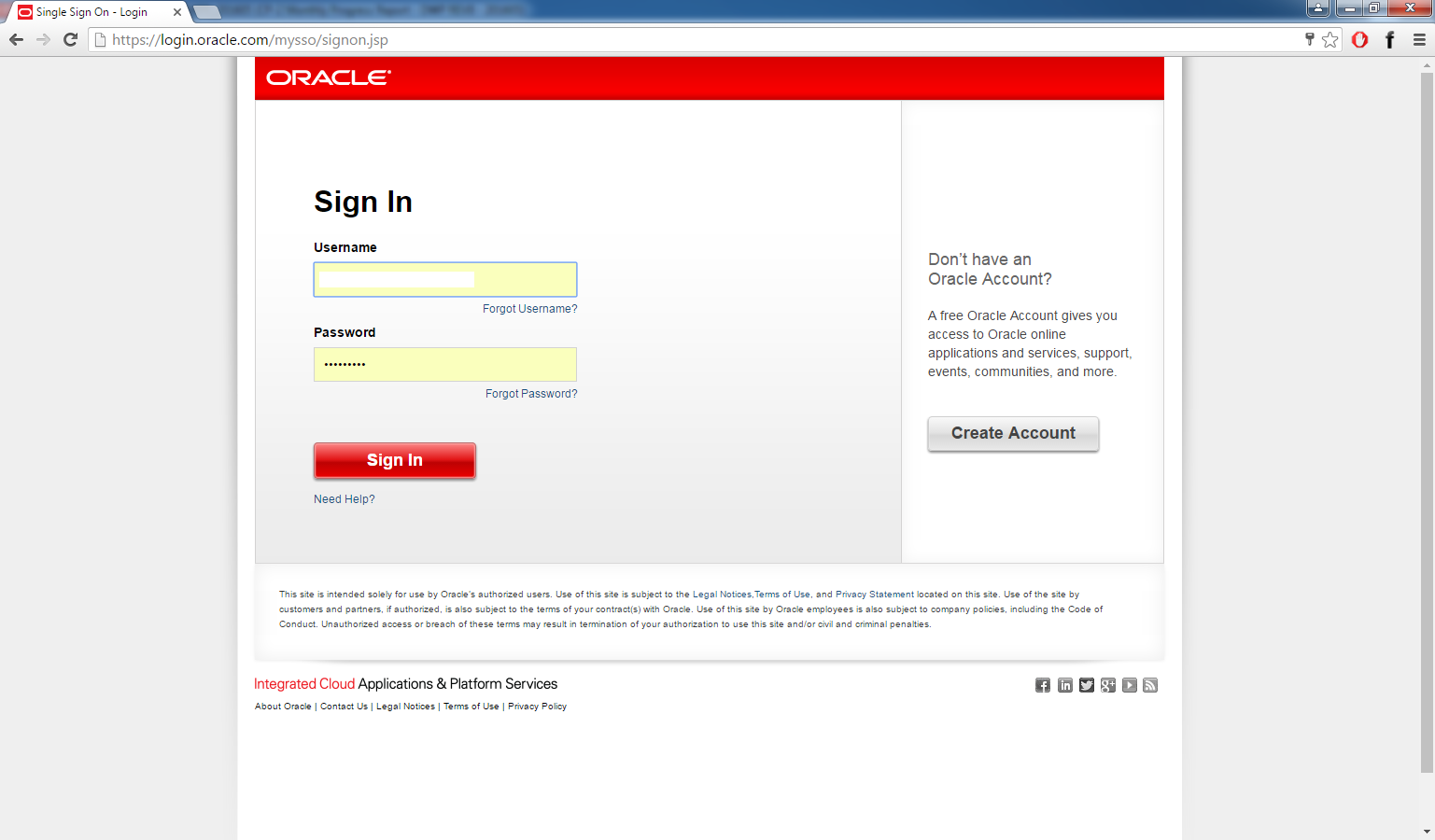Open Oracle's Twitter bird icon
1435x840 pixels.
tap(1087, 686)
